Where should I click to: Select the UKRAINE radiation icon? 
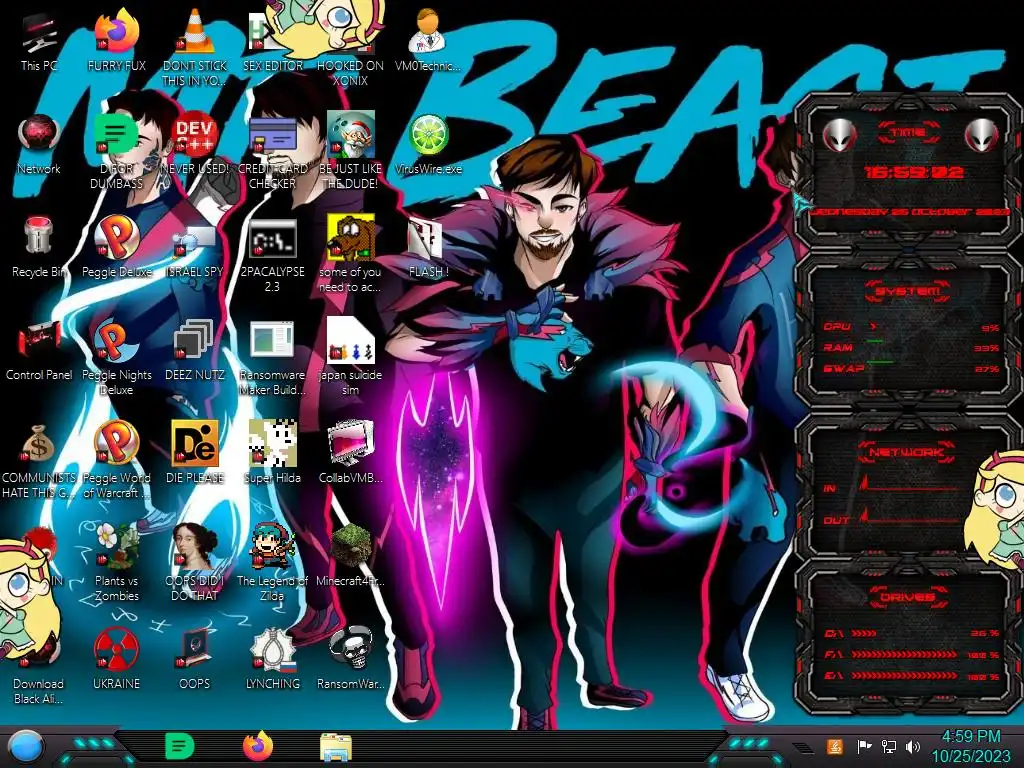pos(116,660)
